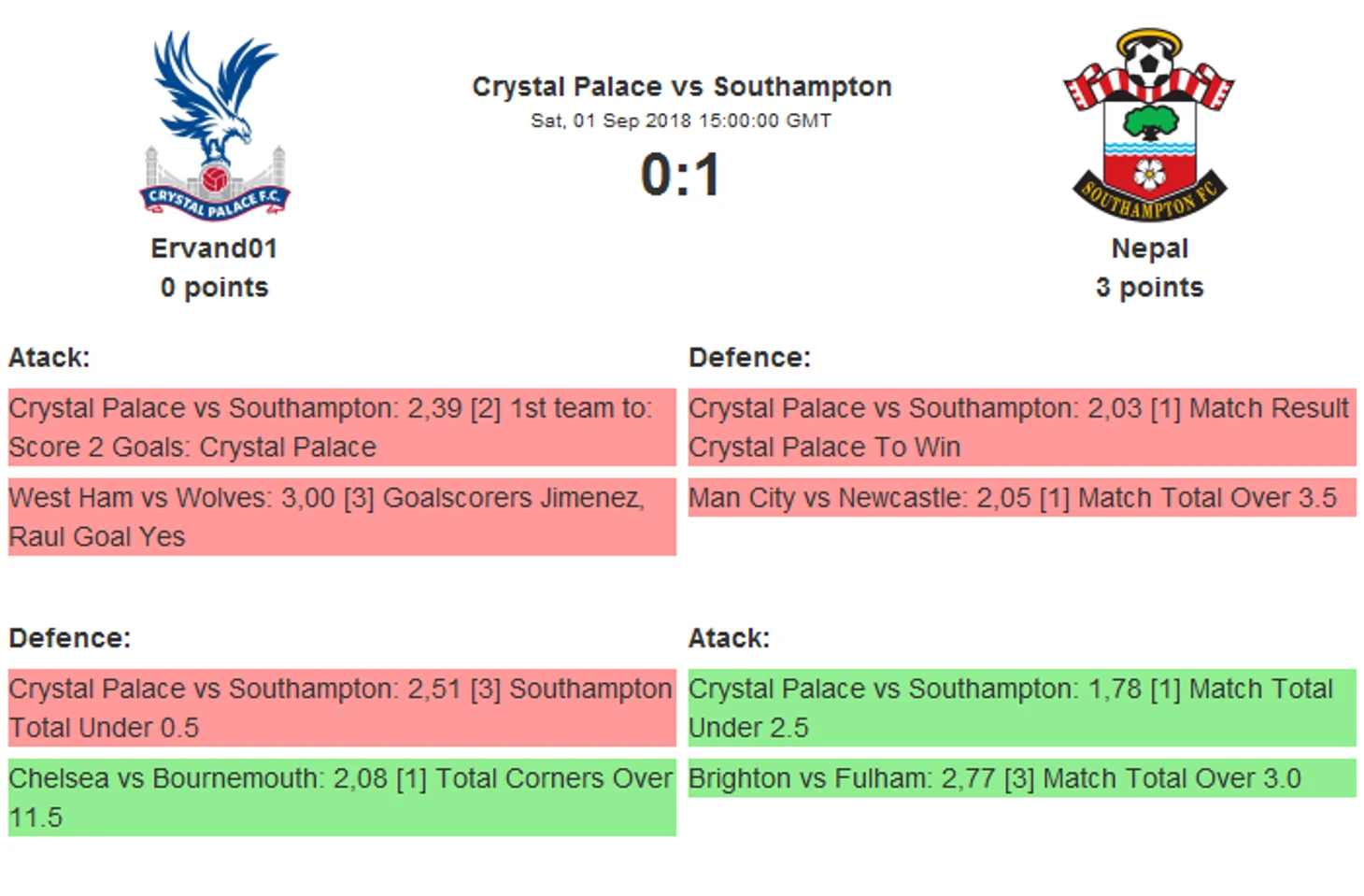Click the lower-left Defence heading

pos(70,638)
